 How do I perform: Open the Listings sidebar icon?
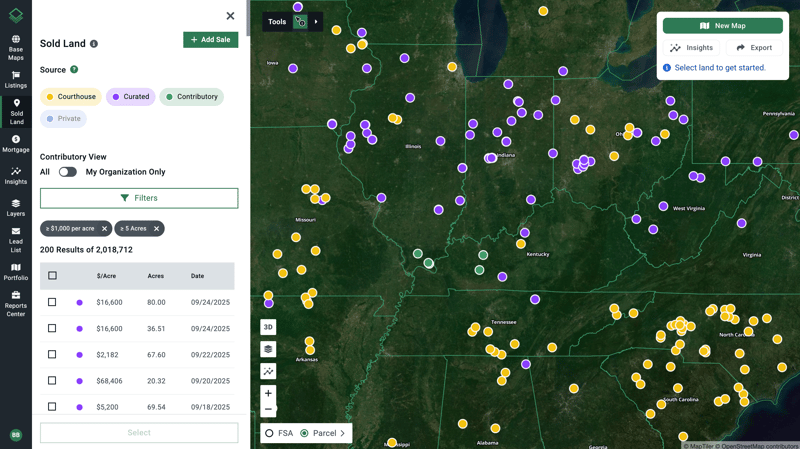(16, 79)
